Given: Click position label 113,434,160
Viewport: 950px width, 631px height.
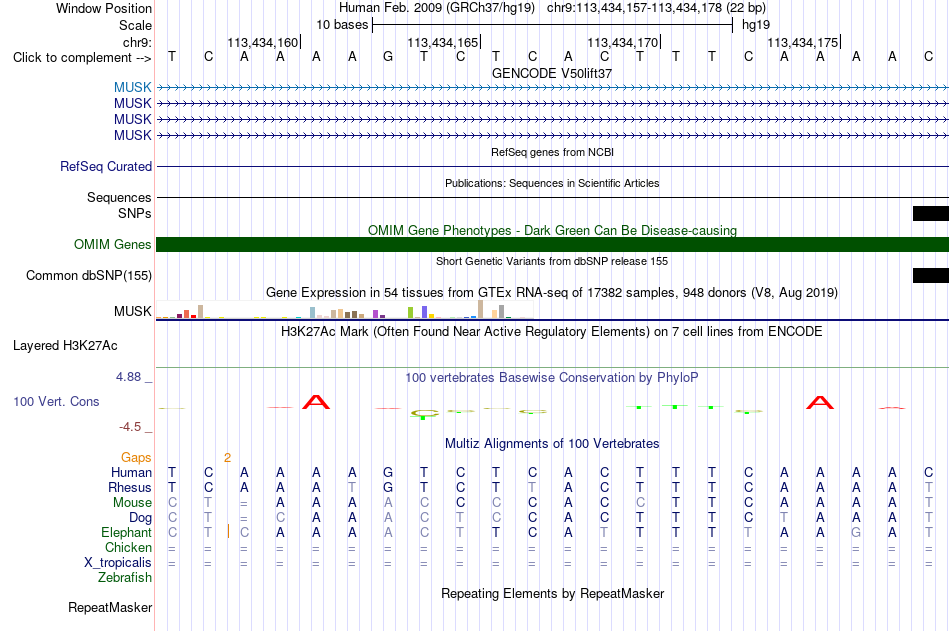Looking at the screenshot, I should (263, 42).
